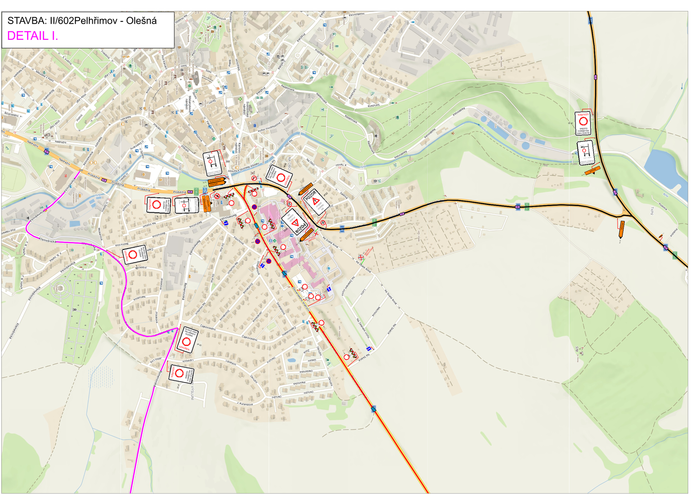The width and height of the screenshot is (700, 495).
Task: Click the leftmost no-entry sign on yellow road
Action: tap(157, 204)
